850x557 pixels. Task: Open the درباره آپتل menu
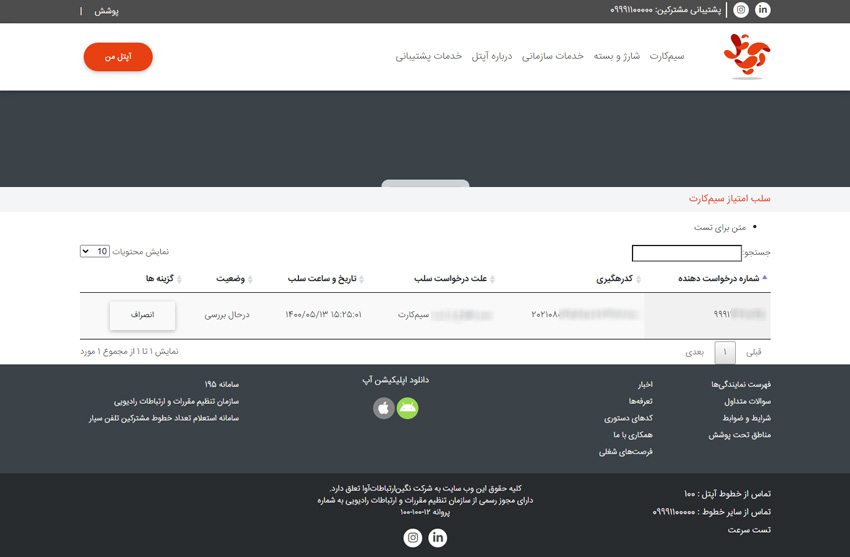click(x=492, y=56)
